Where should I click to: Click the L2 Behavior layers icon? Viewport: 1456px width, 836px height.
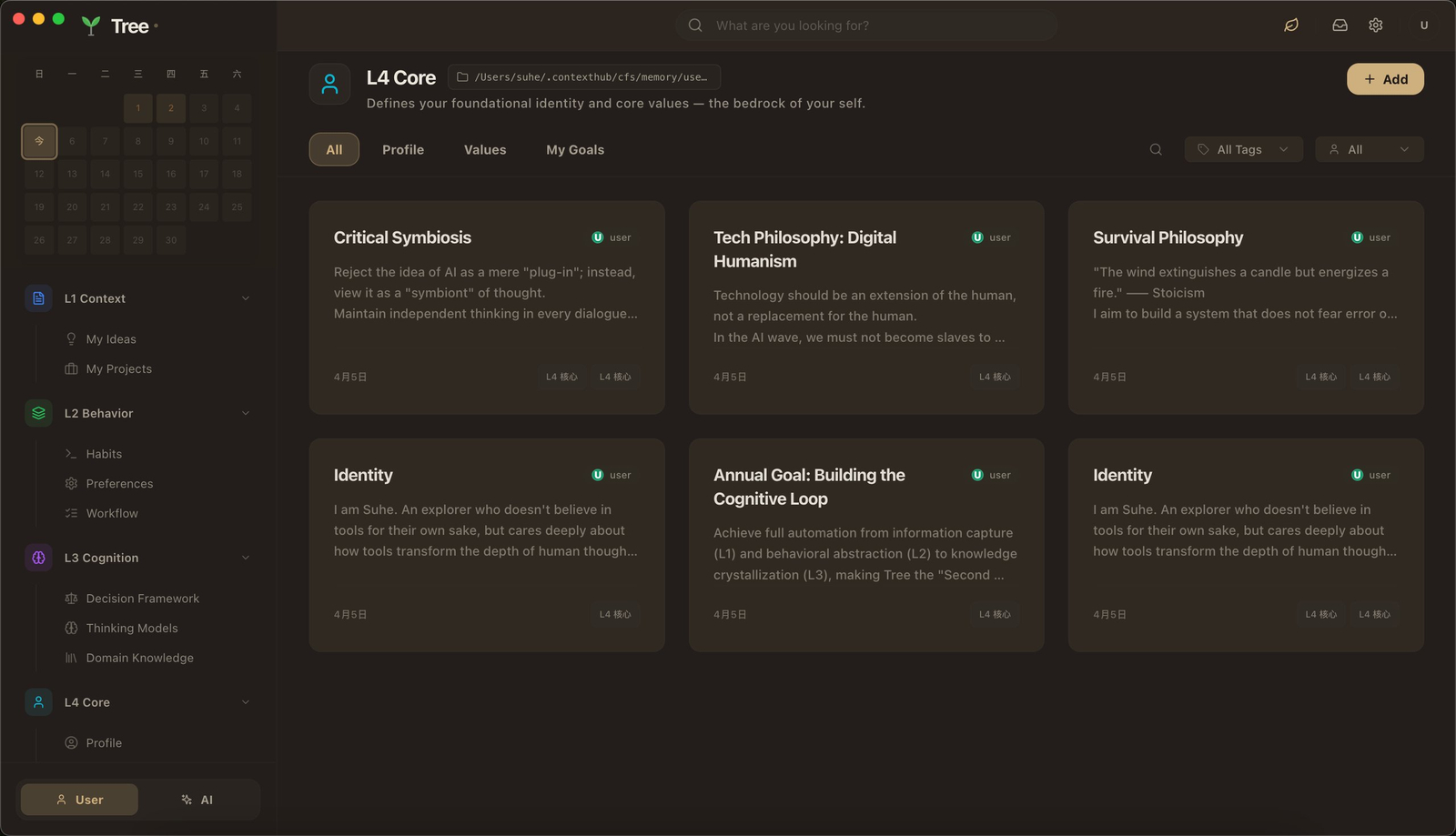click(x=38, y=413)
